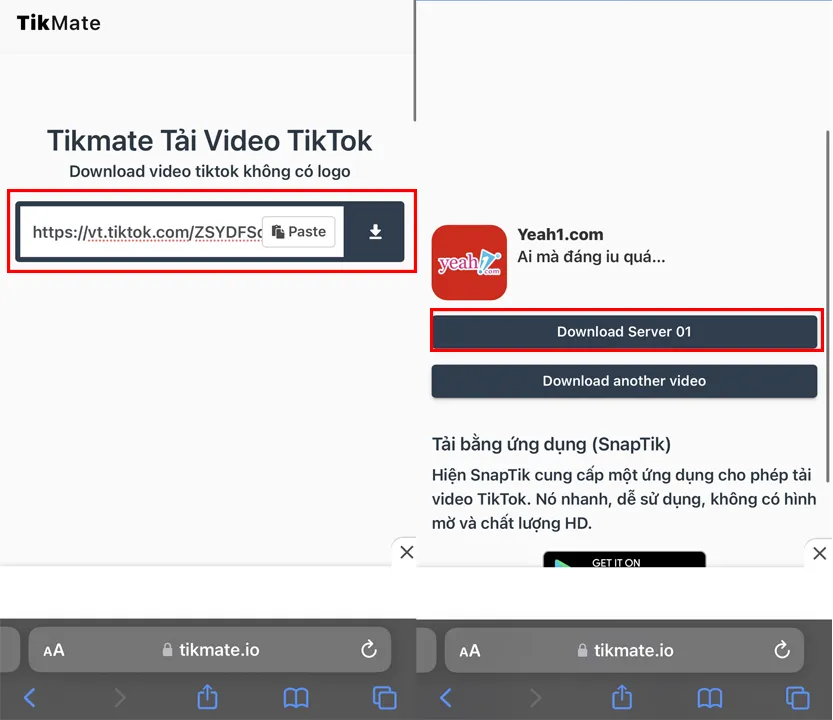Tap the forward chevron in right Safari toolbar
This screenshot has height=720, width=833.
[x=537, y=697]
